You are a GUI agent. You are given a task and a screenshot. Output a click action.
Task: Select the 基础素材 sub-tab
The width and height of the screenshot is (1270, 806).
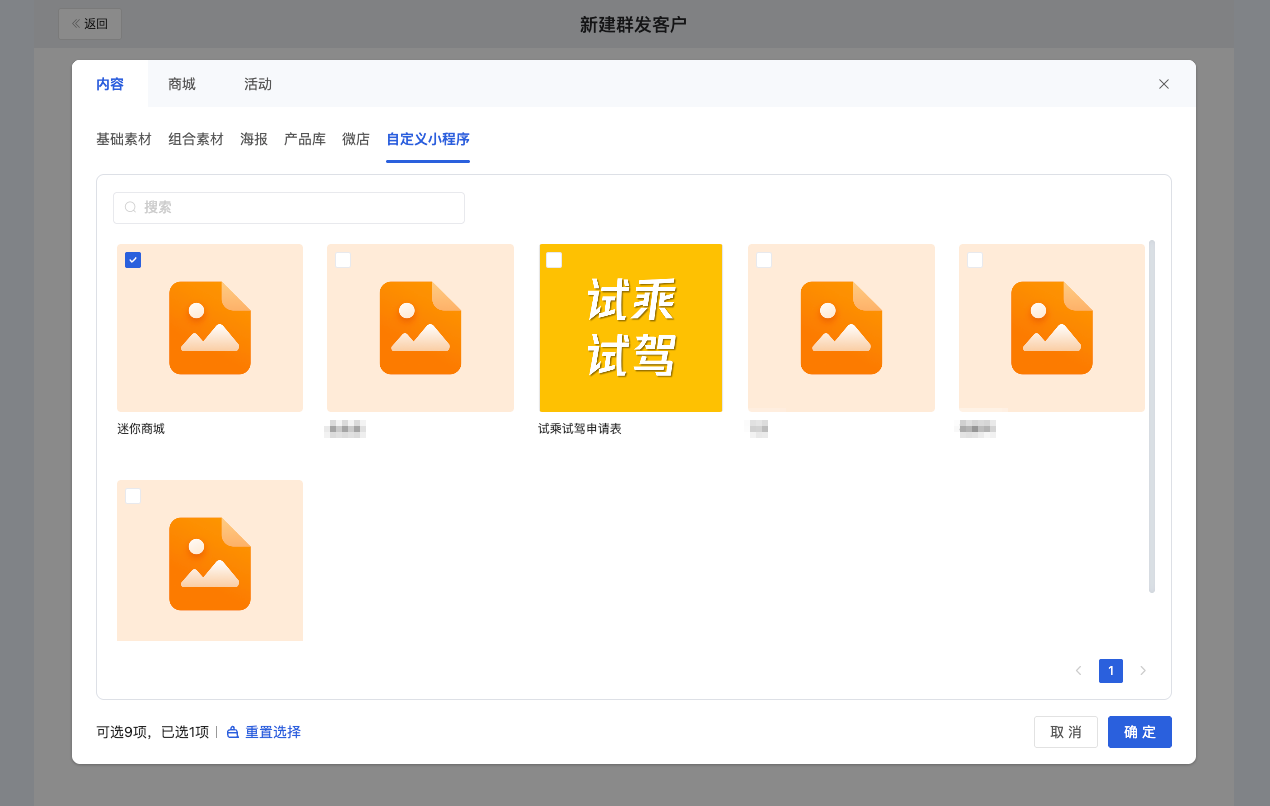(x=124, y=139)
